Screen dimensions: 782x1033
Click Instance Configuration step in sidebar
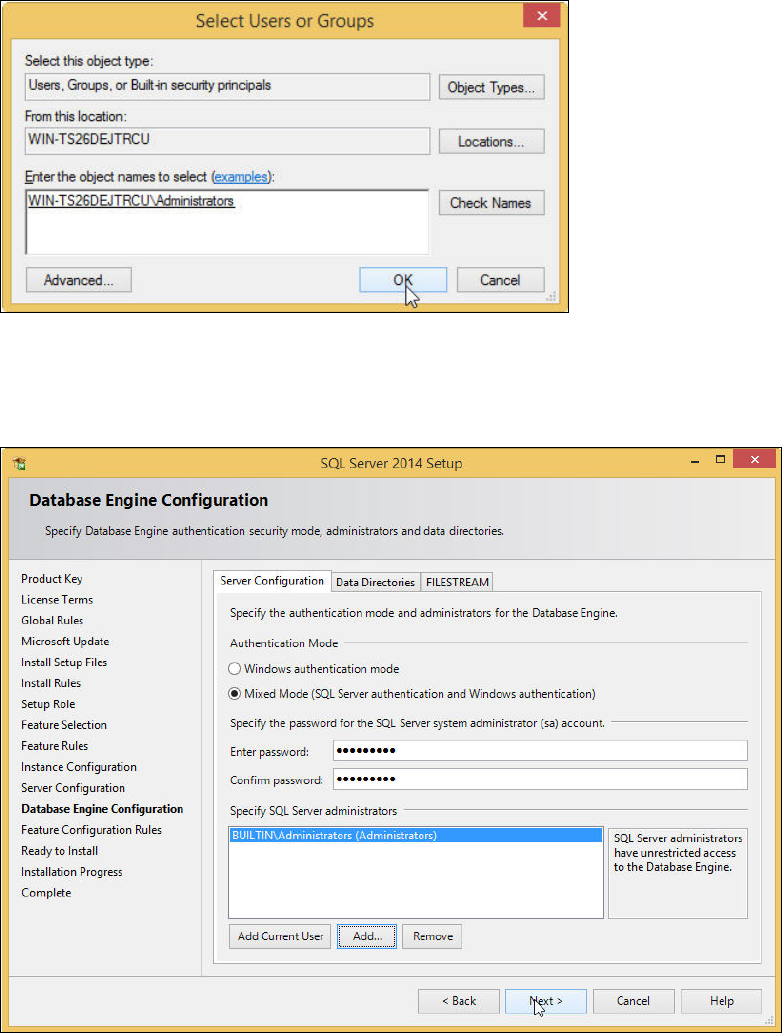pos(79,767)
